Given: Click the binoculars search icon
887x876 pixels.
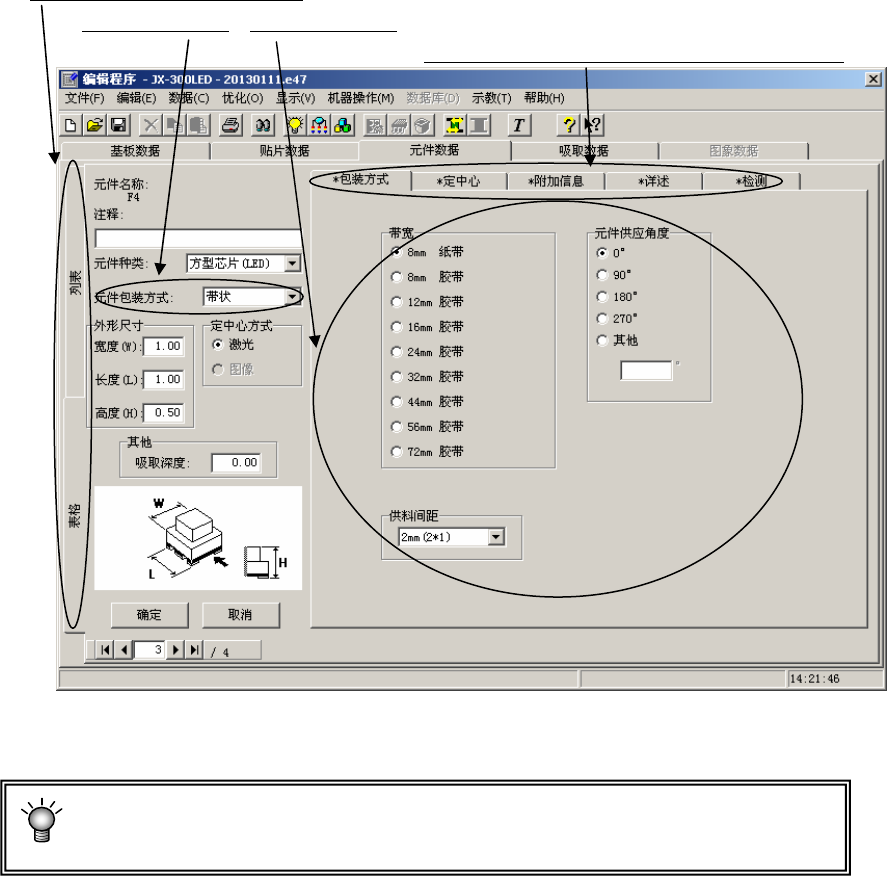Looking at the screenshot, I should click(263, 125).
